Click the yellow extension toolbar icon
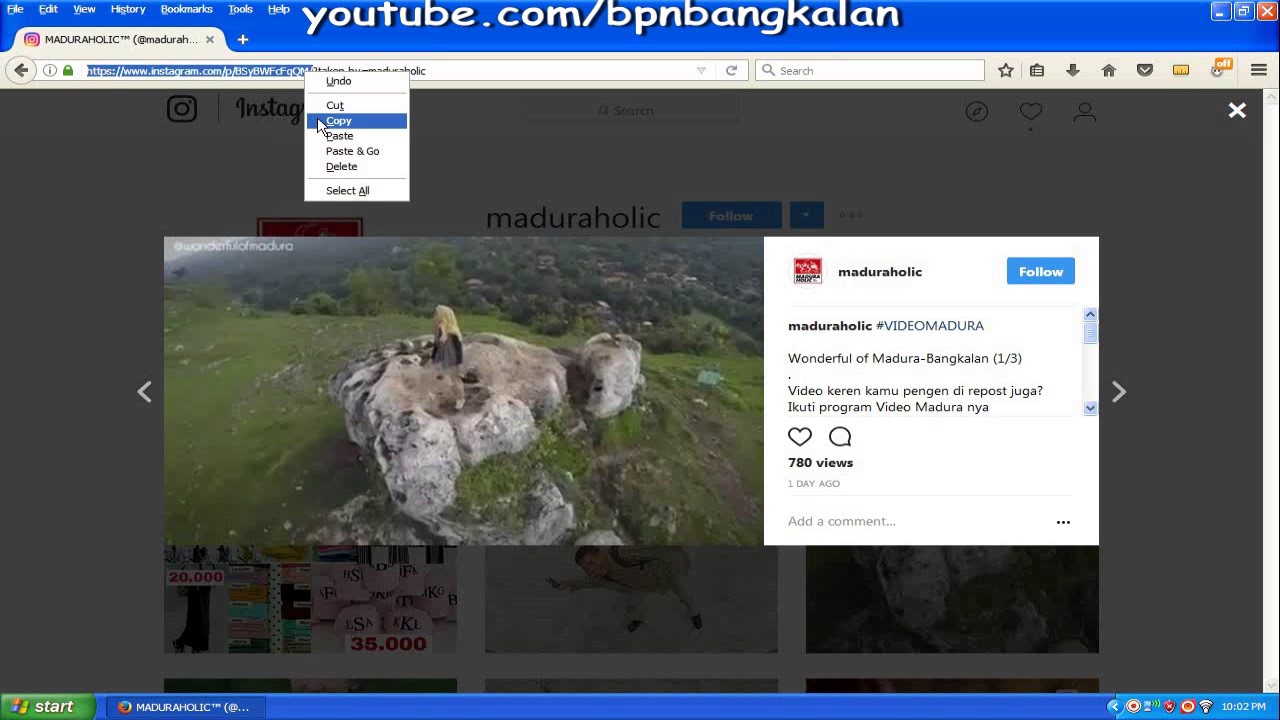 coord(1181,70)
